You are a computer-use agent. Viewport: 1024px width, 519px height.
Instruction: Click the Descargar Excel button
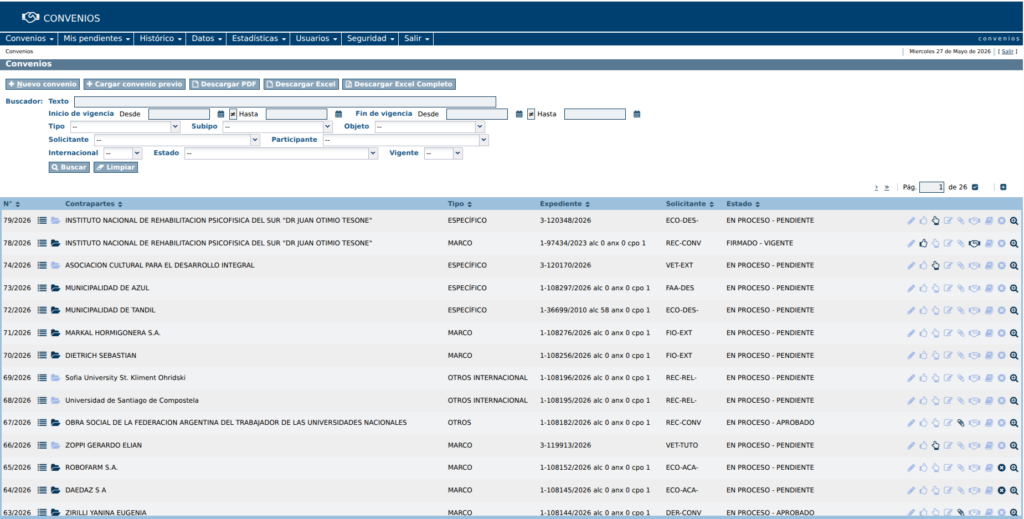pyautogui.click(x=301, y=84)
